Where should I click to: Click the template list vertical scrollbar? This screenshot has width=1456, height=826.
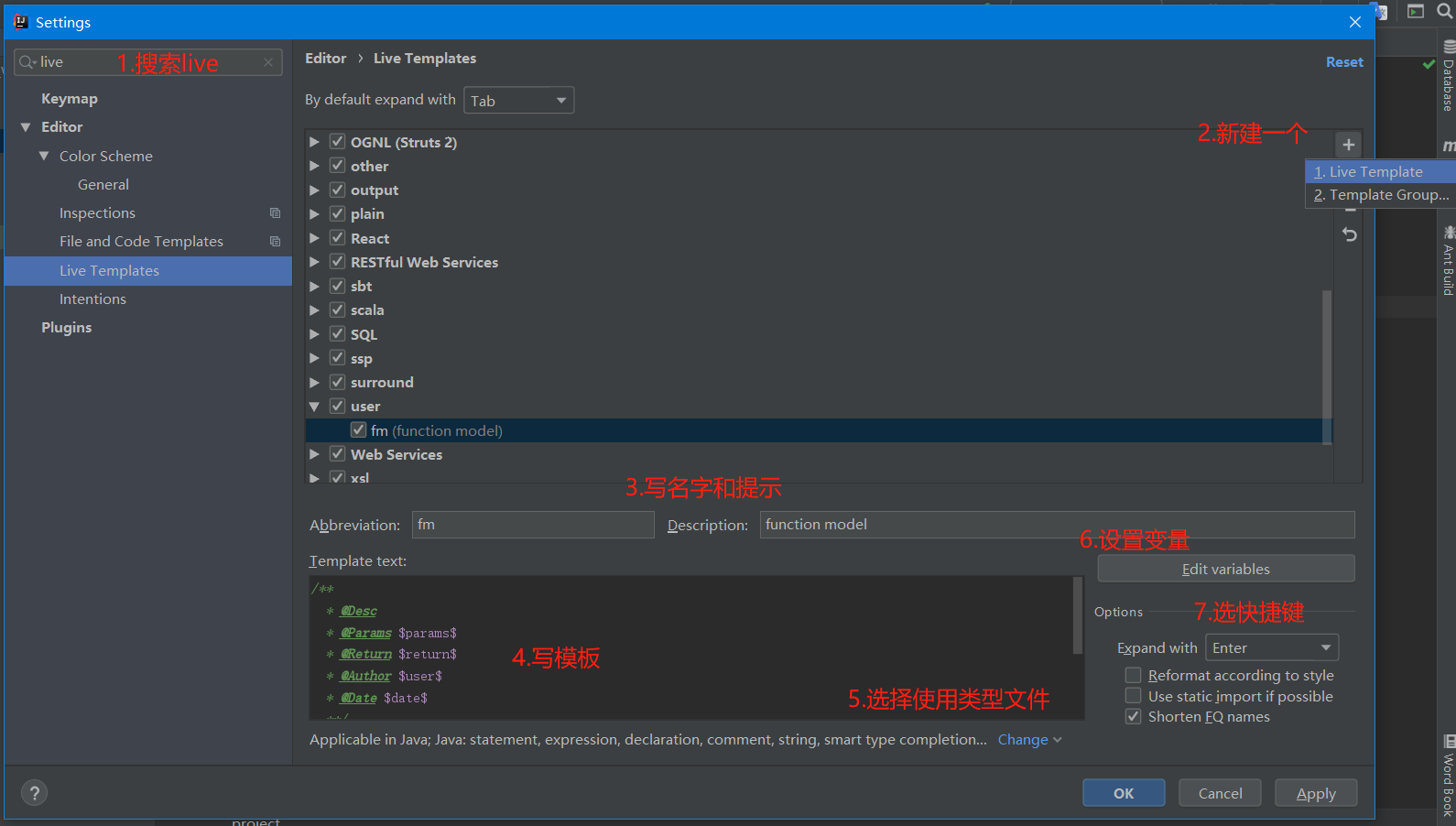tap(1327, 366)
